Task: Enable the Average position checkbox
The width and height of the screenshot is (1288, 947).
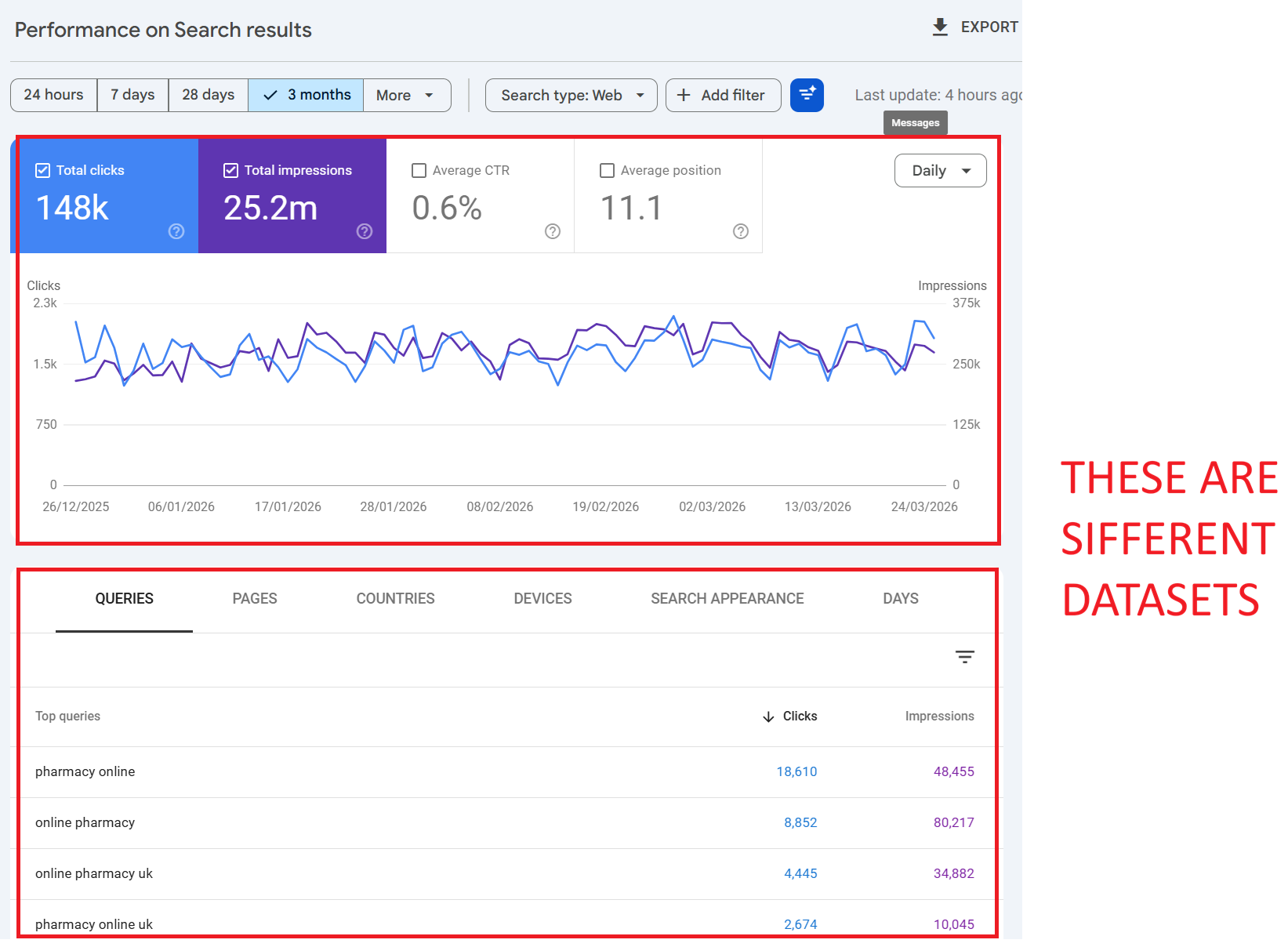Action: (x=607, y=171)
